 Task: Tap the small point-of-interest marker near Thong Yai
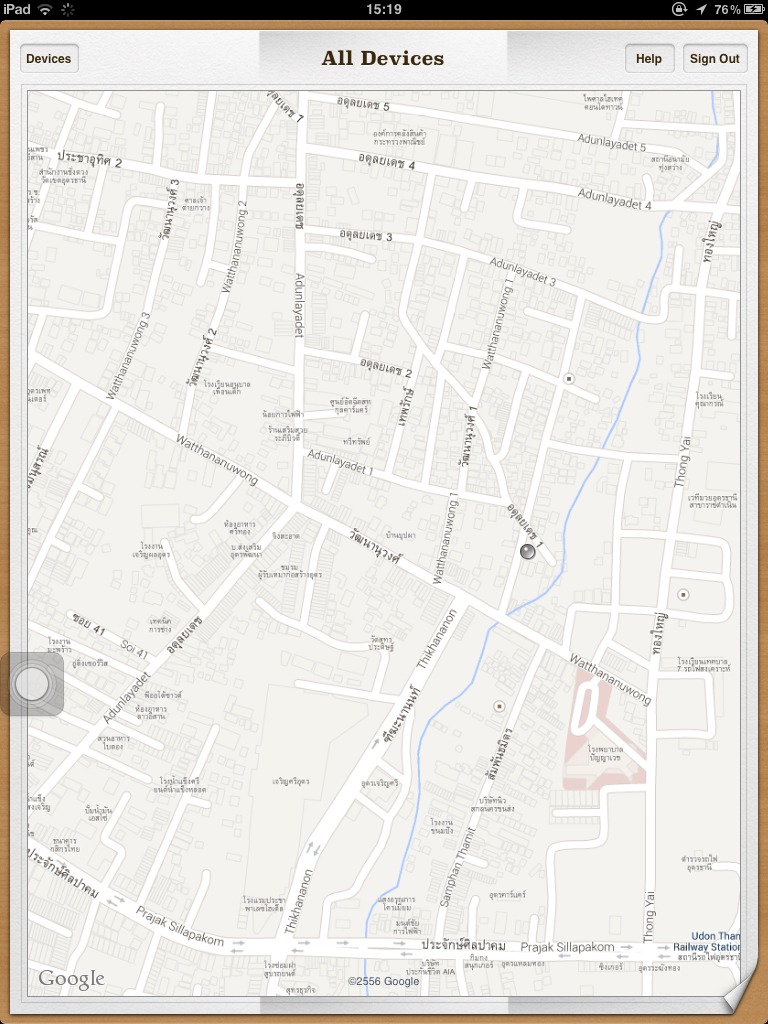coord(684,594)
